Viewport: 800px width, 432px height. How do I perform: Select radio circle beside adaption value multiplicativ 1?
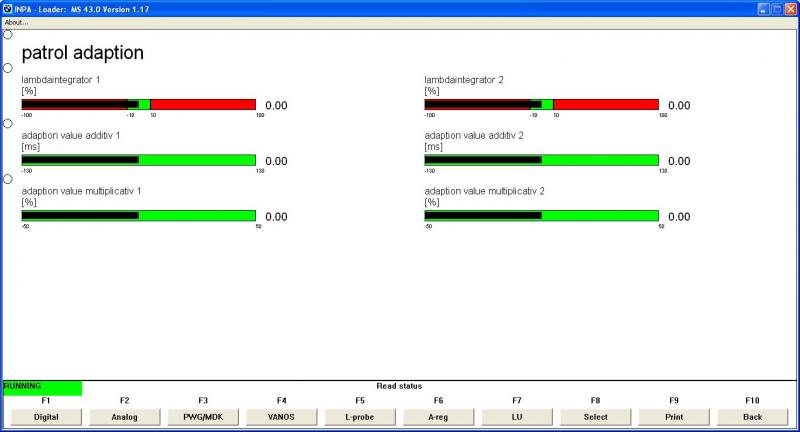click(x=8, y=179)
